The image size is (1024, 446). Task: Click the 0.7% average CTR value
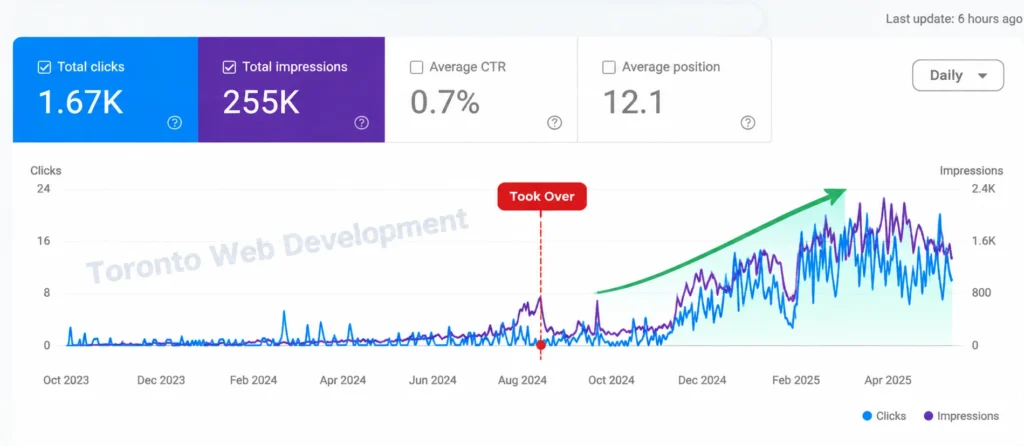coord(445,103)
